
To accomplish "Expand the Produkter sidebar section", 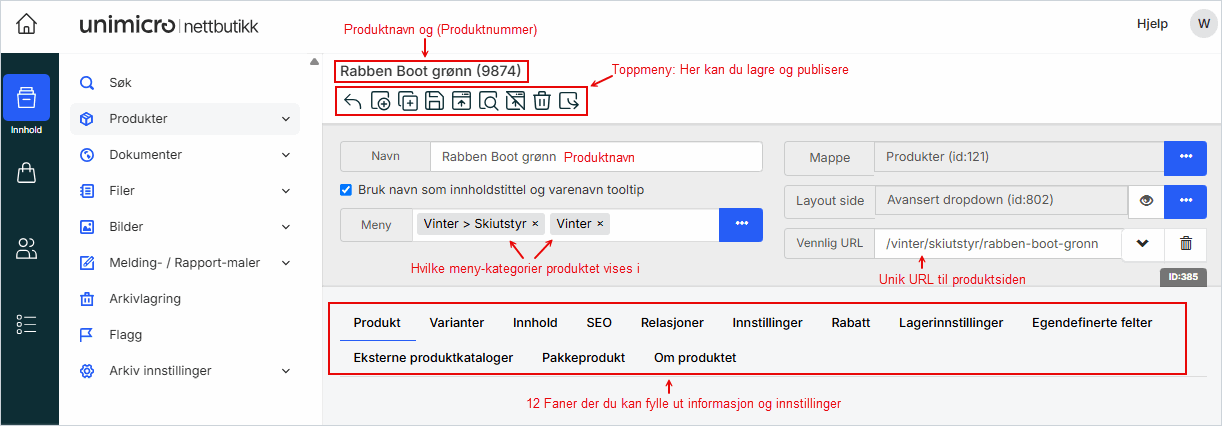I will [286, 119].
